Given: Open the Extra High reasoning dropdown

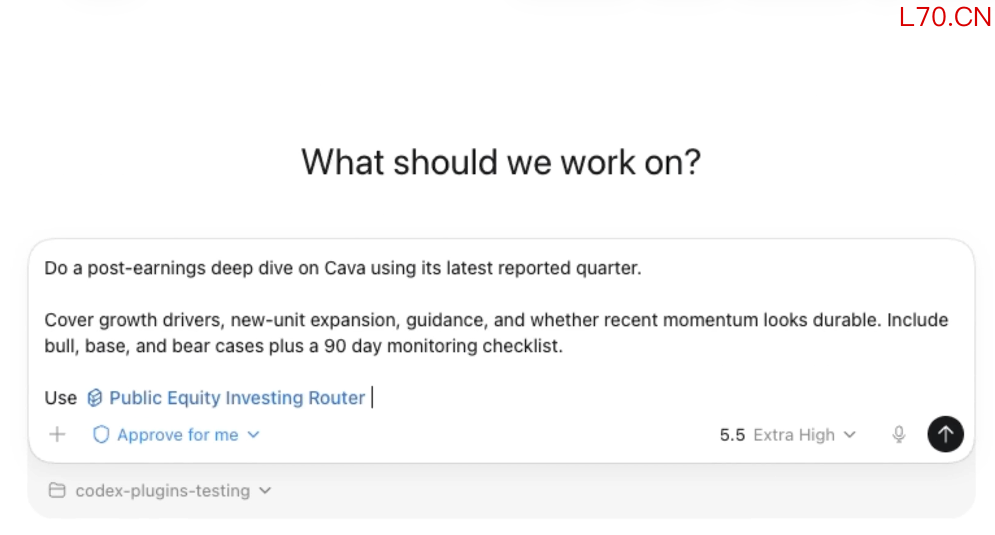Looking at the screenshot, I should point(804,435).
